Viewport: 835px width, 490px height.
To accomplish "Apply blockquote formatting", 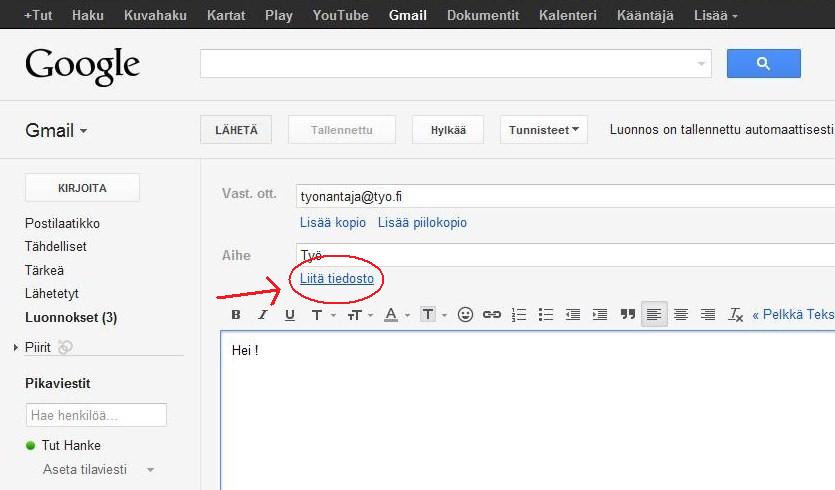I will coord(627,315).
